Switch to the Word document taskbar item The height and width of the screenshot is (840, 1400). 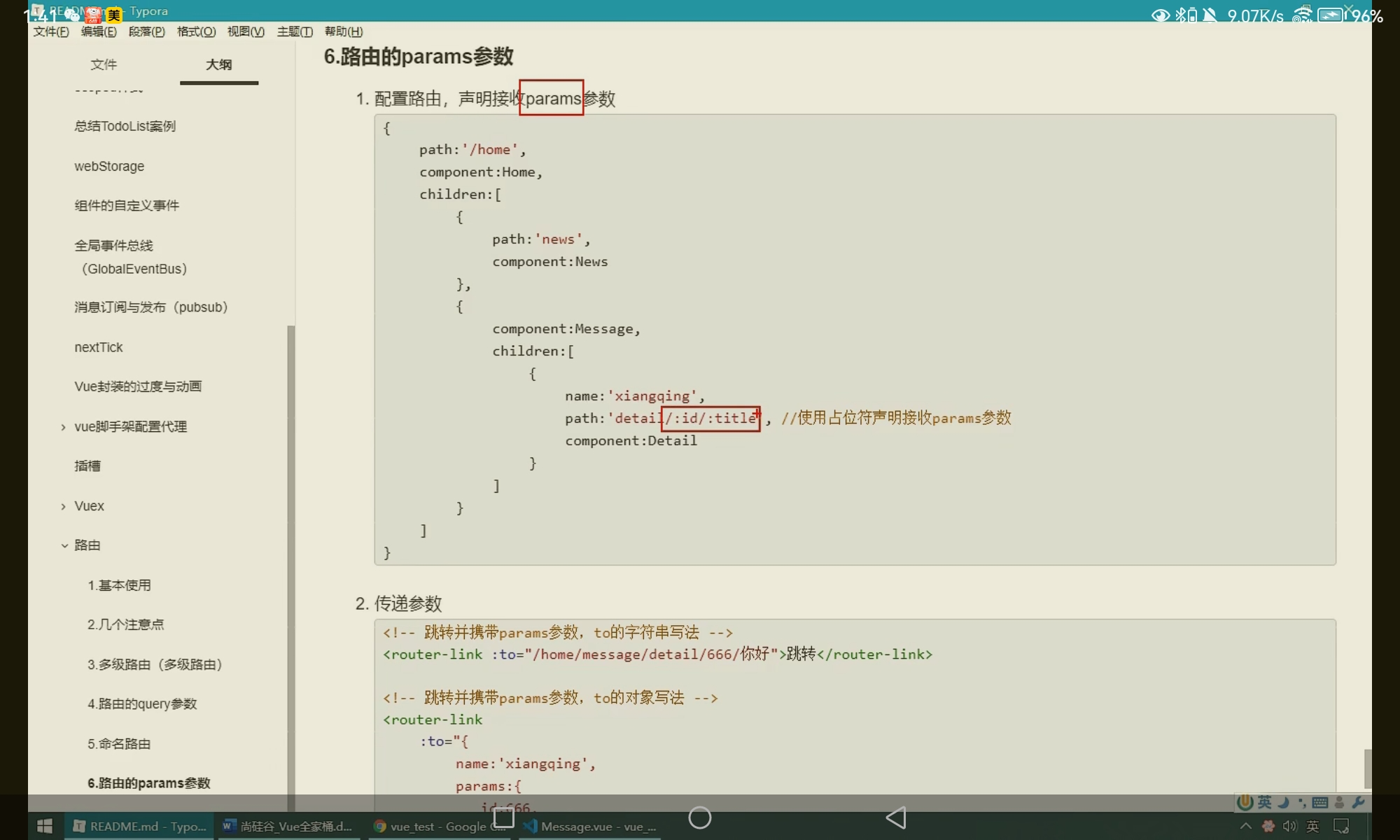[287, 827]
